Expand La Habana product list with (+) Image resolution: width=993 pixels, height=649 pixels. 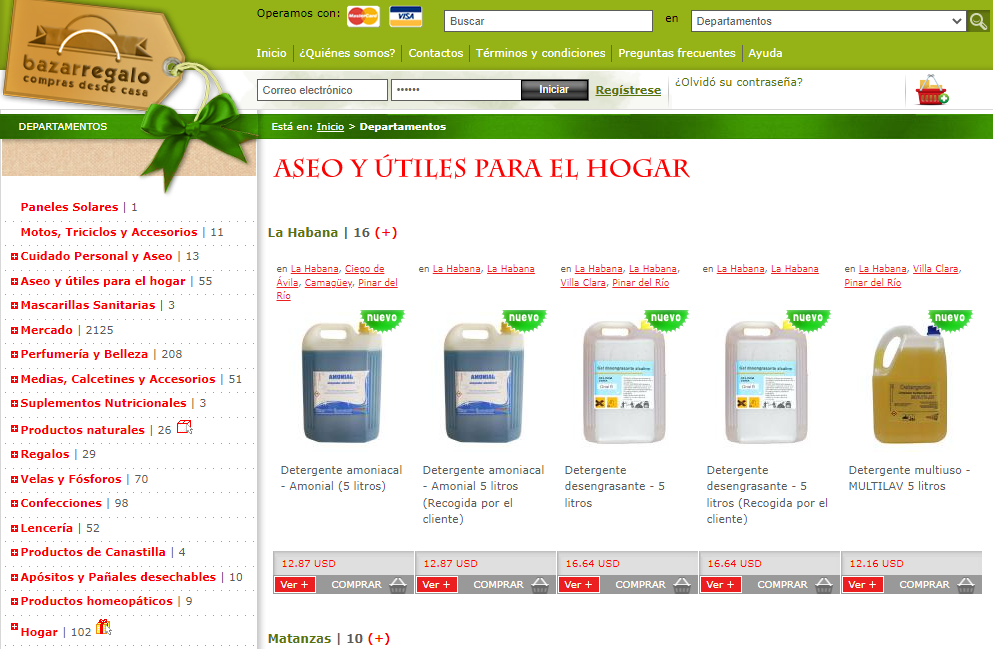coord(386,232)
